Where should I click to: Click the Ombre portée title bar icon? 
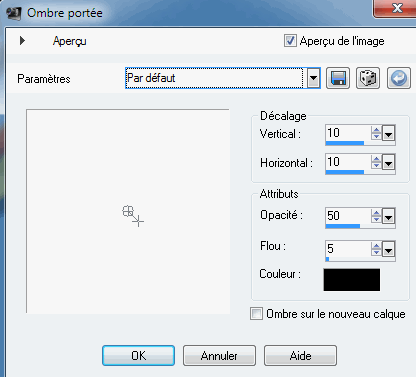(x=14, y=13)
